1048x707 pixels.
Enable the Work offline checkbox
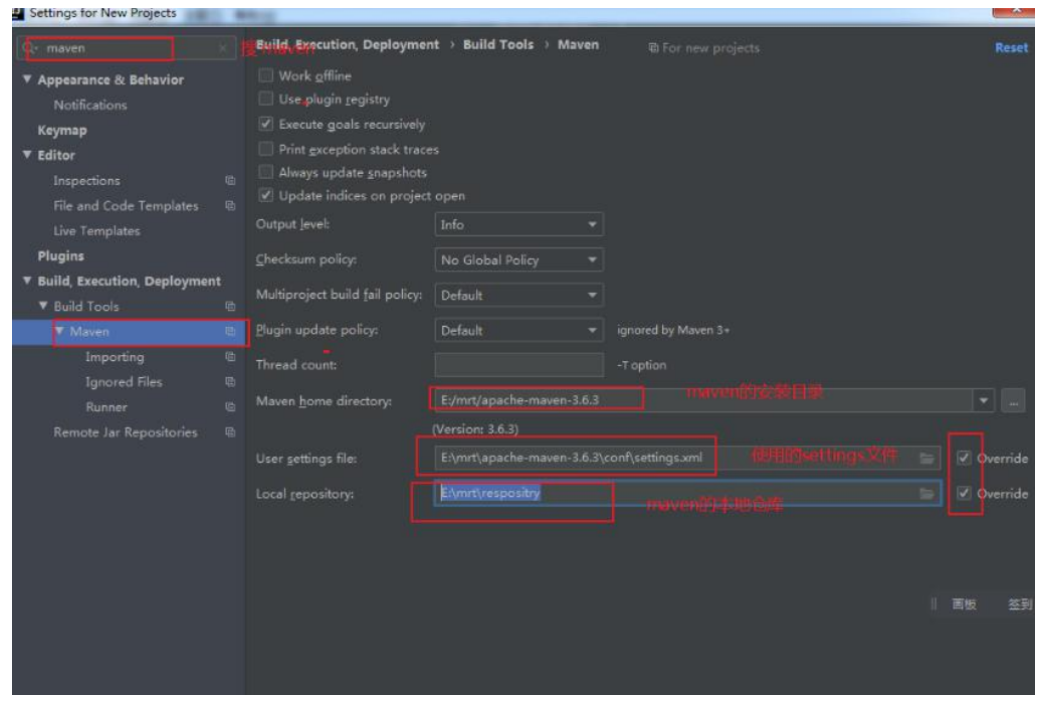[x=266, y=75]
